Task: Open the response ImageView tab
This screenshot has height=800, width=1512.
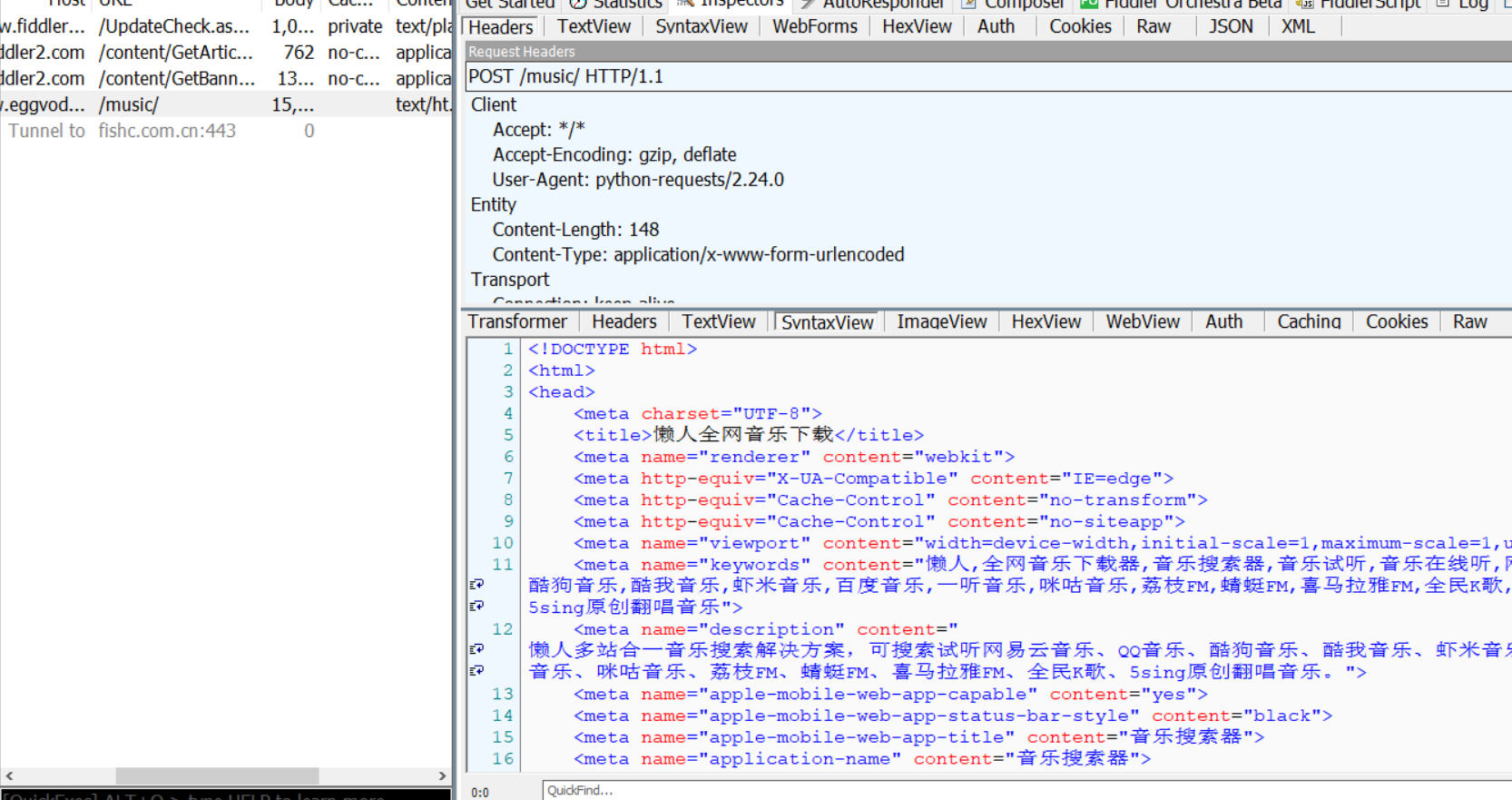Action: 942,321
